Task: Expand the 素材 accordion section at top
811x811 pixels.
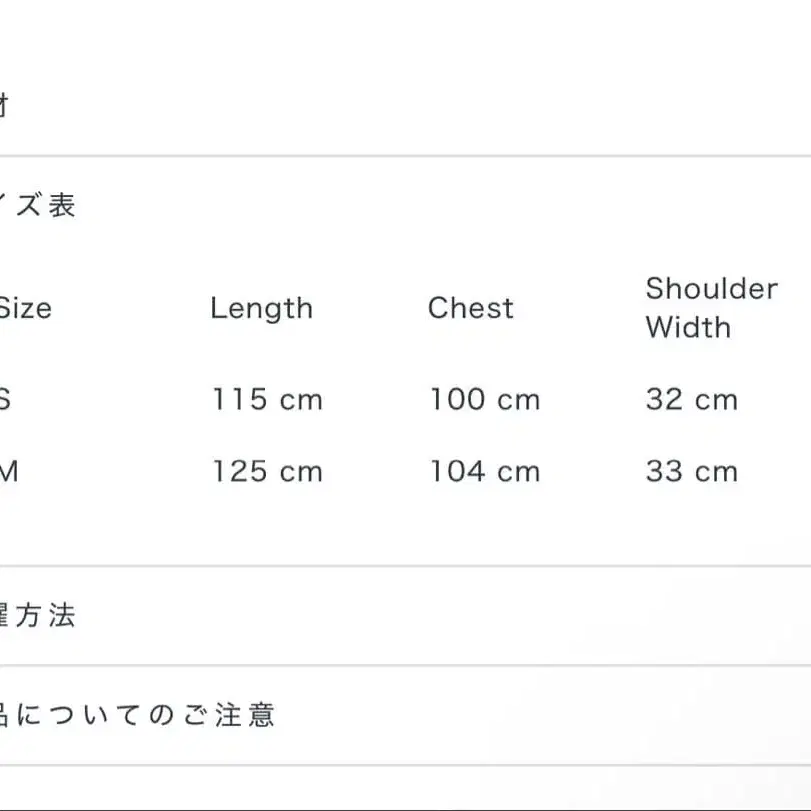Action: point(406,105)
